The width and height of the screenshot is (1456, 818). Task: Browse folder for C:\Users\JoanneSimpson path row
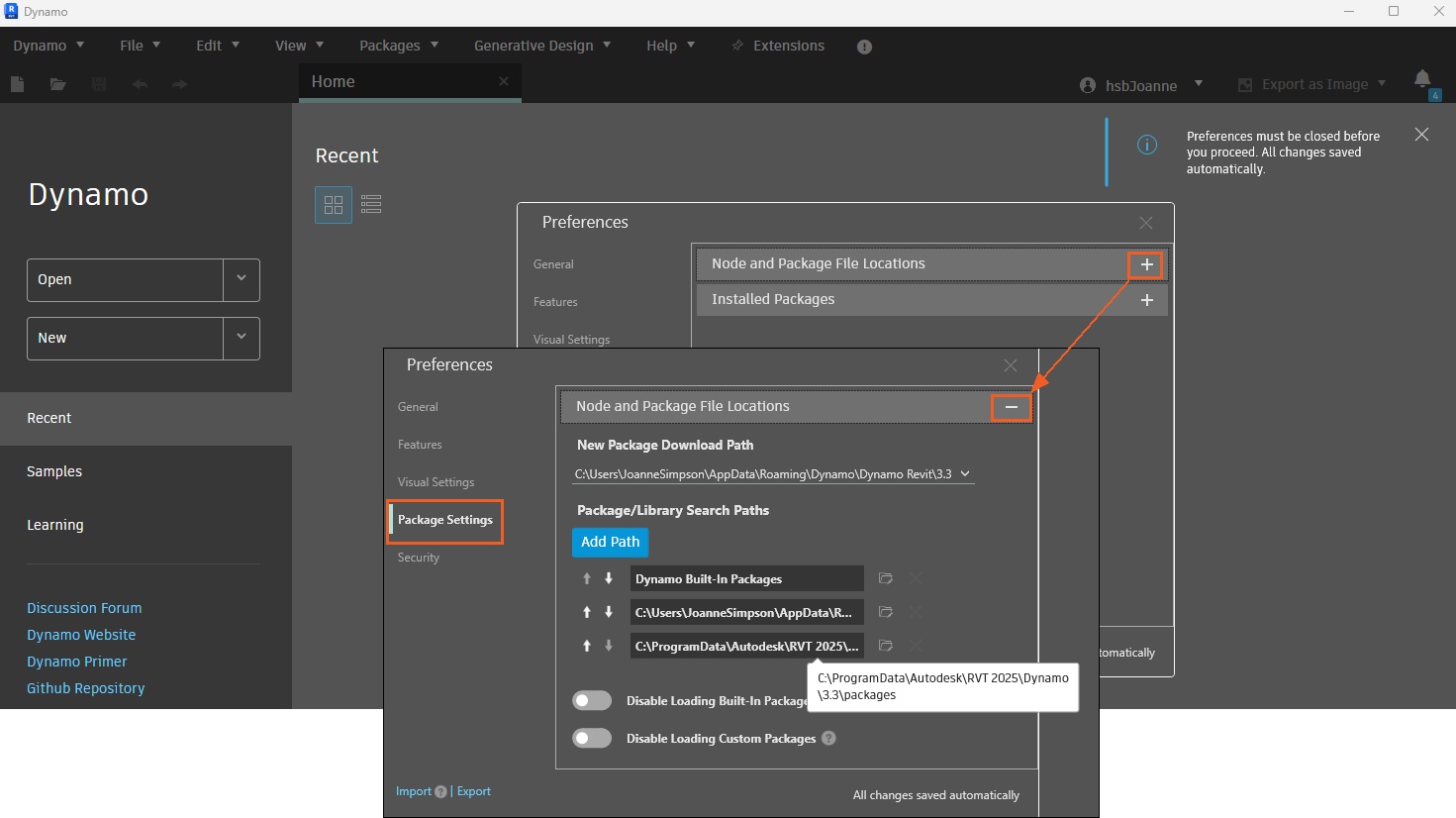click(x=886, y=612)
